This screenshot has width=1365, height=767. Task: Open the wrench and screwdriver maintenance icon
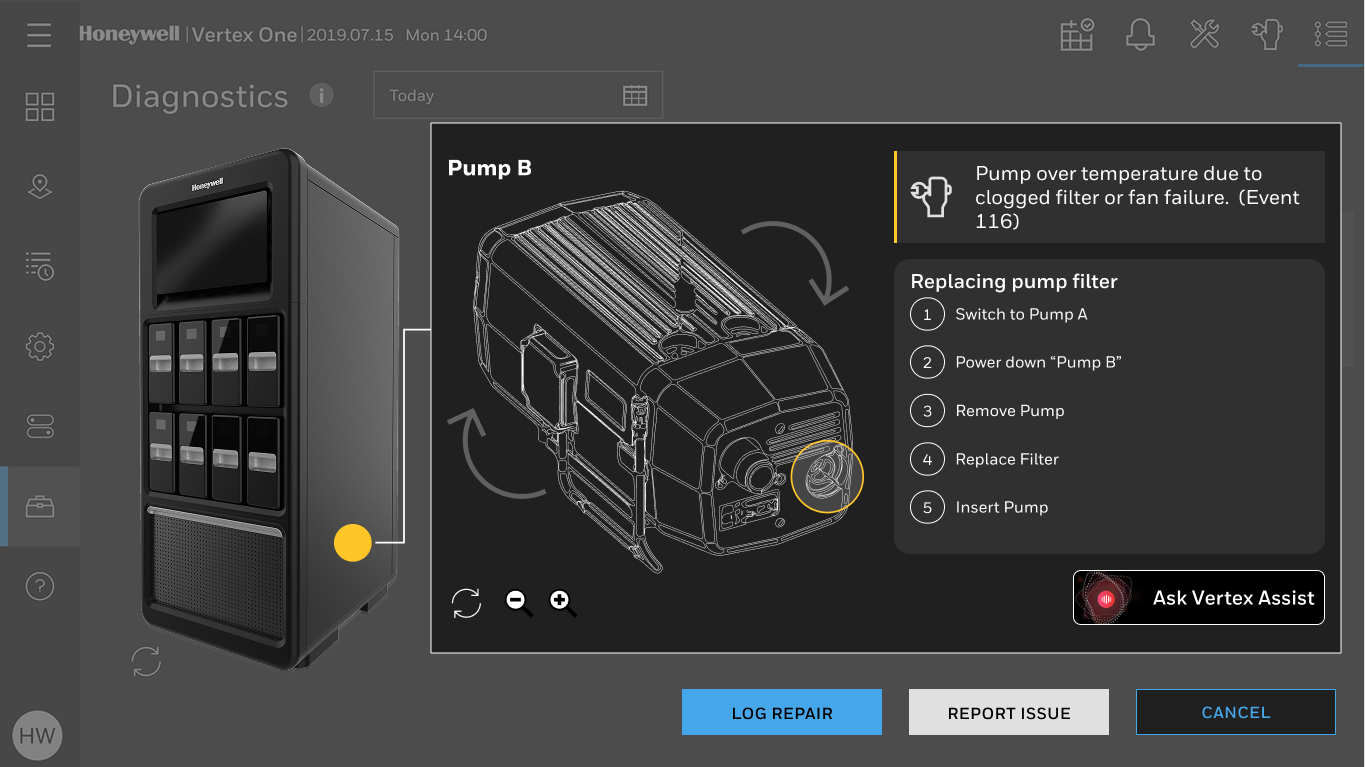click(1204, 35)
